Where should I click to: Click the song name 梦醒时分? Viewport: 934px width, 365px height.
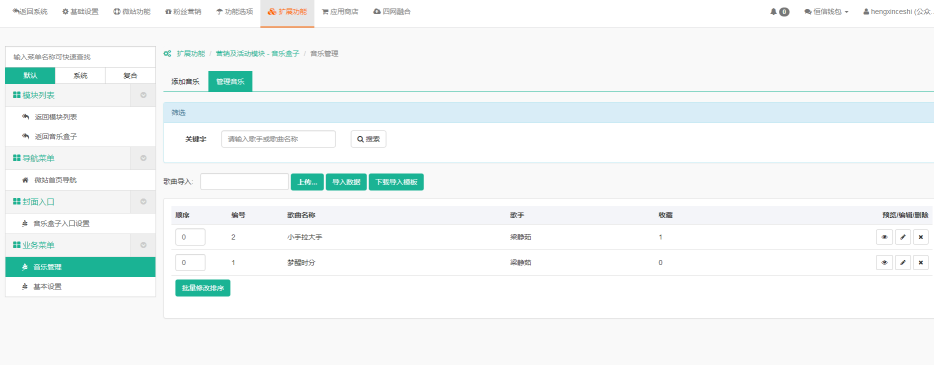coord(301,263)
